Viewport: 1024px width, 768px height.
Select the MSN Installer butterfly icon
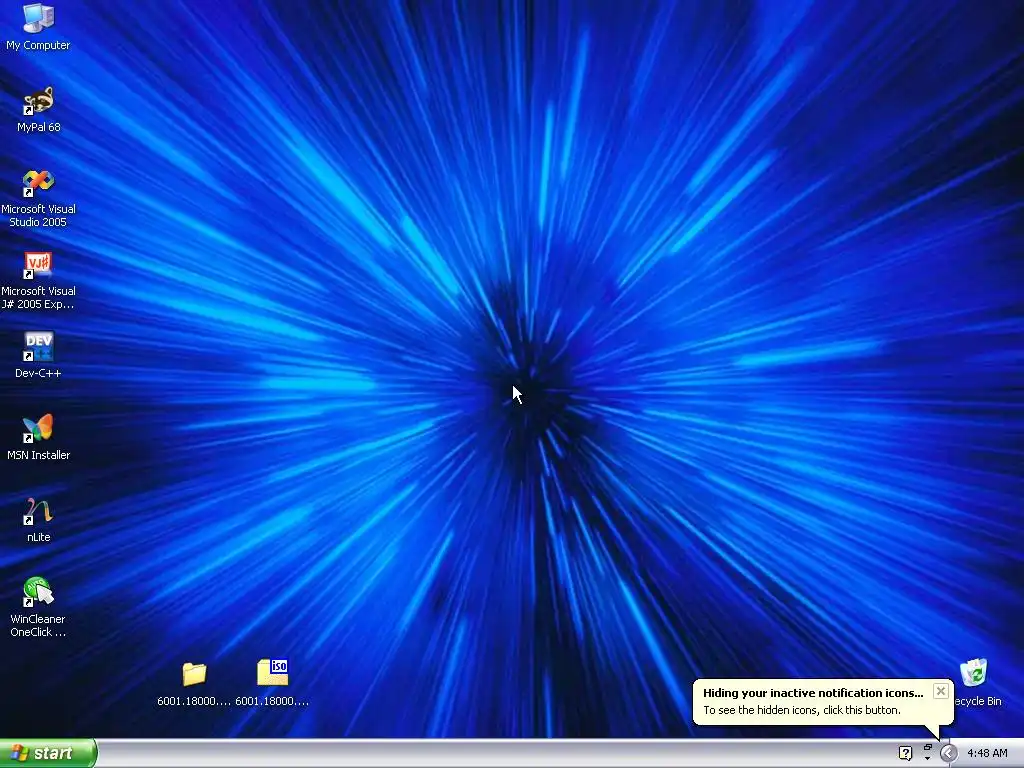tap(38, 438)
